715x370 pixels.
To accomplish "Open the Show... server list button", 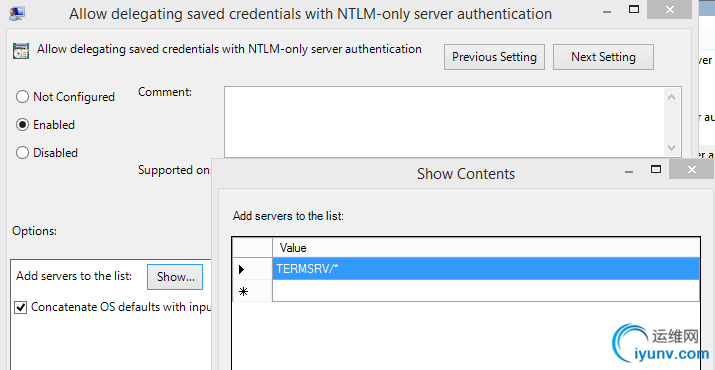I will pyautogui.click(x=175, y=276).
